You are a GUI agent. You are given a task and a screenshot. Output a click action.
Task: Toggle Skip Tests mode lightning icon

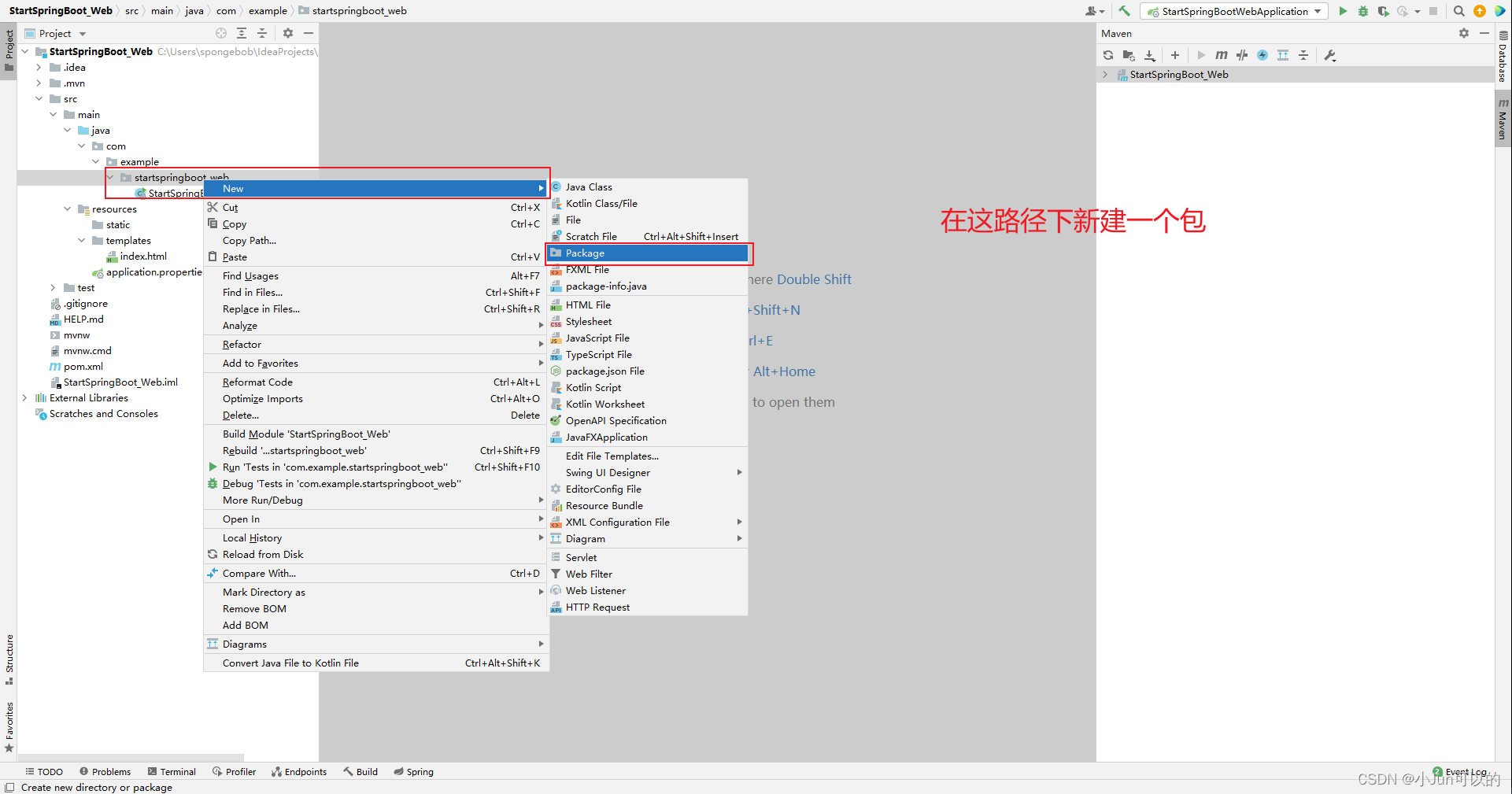1262,55
